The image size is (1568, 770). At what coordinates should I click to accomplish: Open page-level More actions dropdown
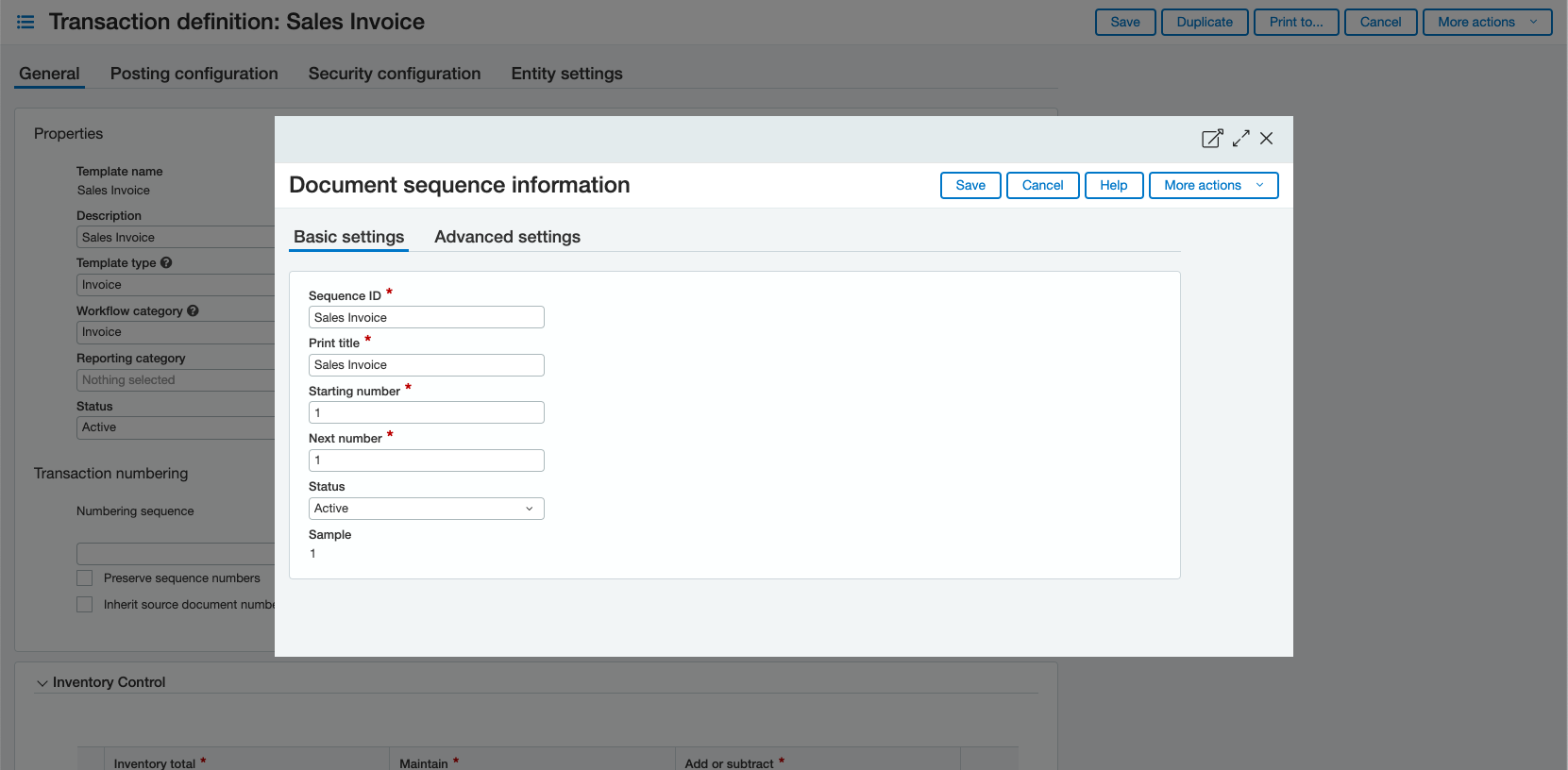click(1487, 22)
